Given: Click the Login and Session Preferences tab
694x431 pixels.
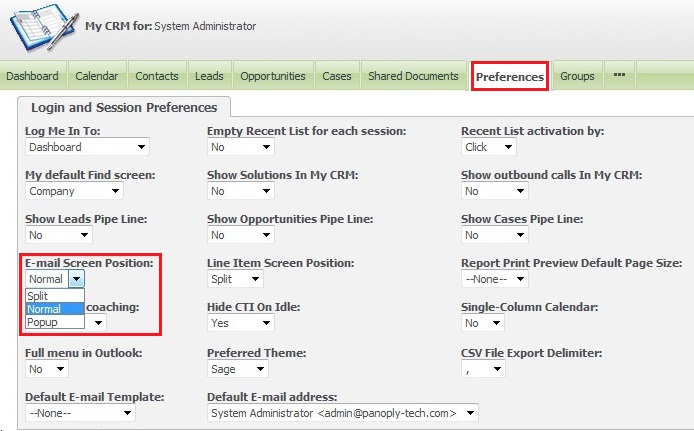Looking at the screenshot, I should [x=124, y=107].
